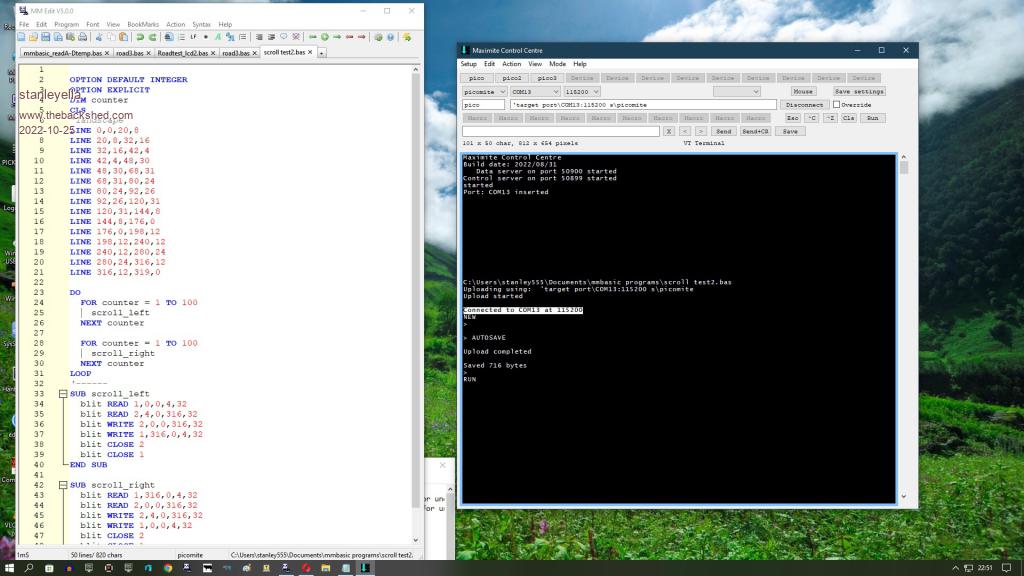Open the picomite device type dropdown

[x=502, y=91]
